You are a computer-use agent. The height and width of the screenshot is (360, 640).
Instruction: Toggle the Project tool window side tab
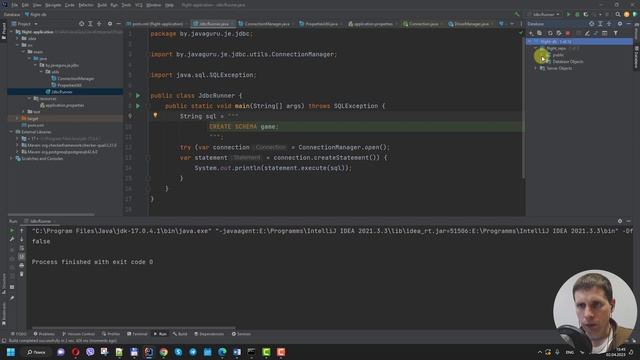(x=4, y=31)
